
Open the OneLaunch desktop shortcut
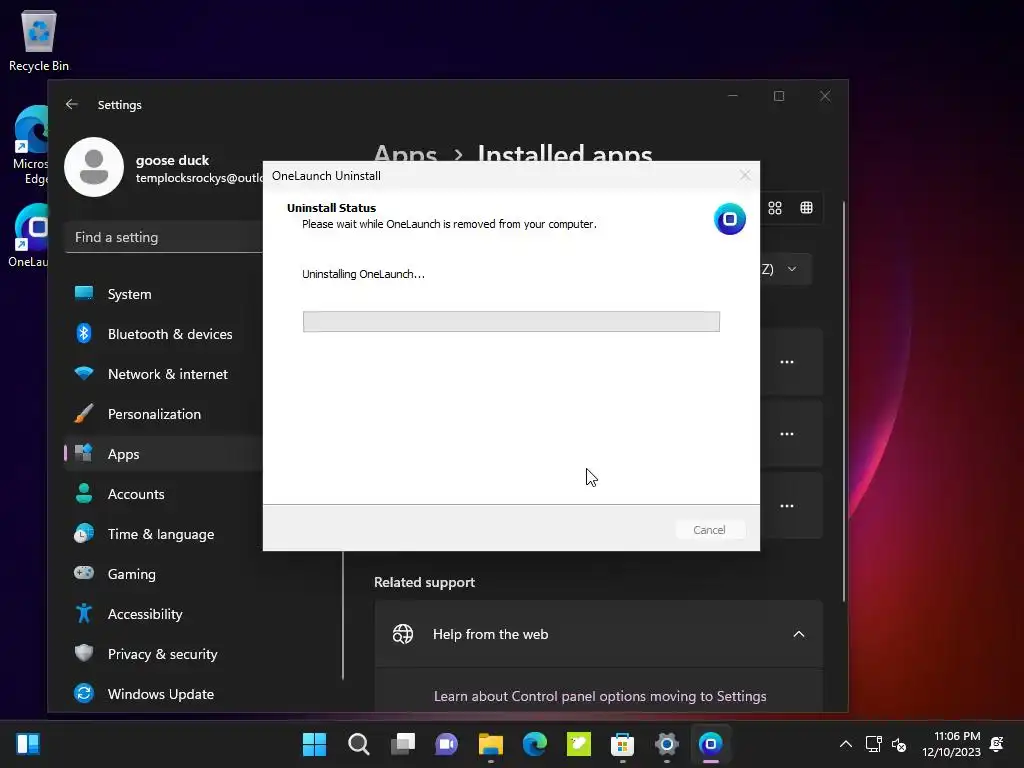[29, 235]
